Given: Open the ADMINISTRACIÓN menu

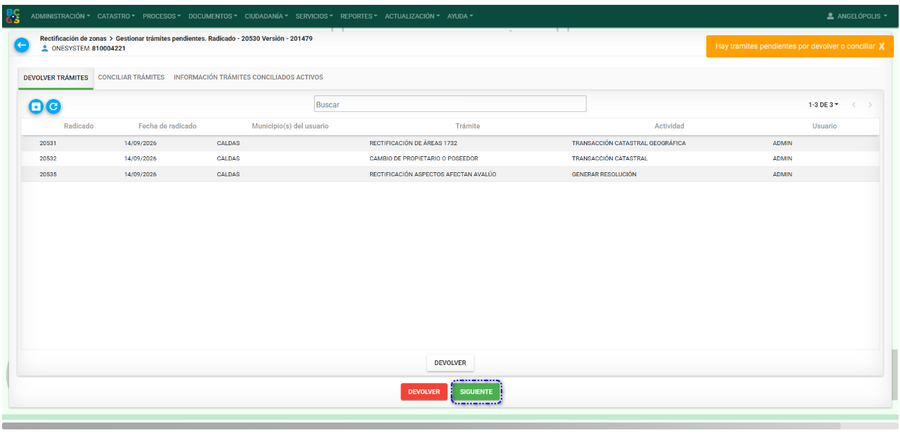Looking at the screenshot, I should click(61, 16).
